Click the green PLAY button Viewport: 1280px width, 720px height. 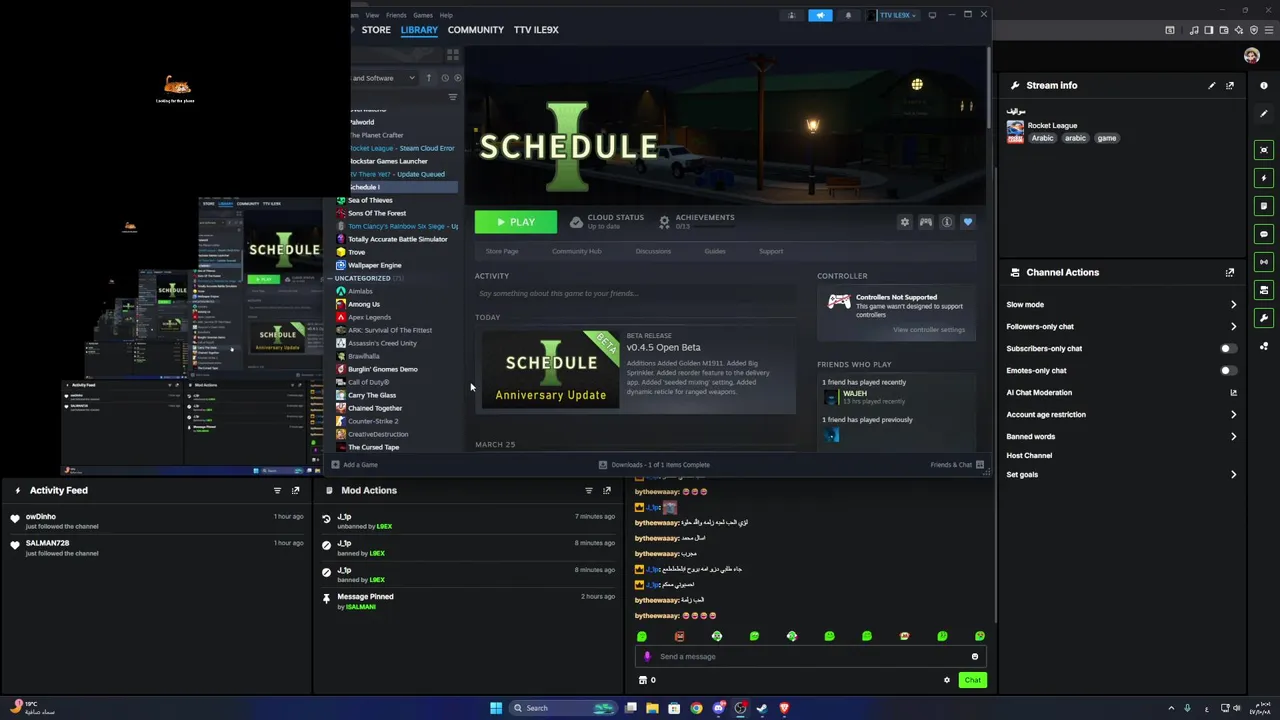(x=515, y=222)
